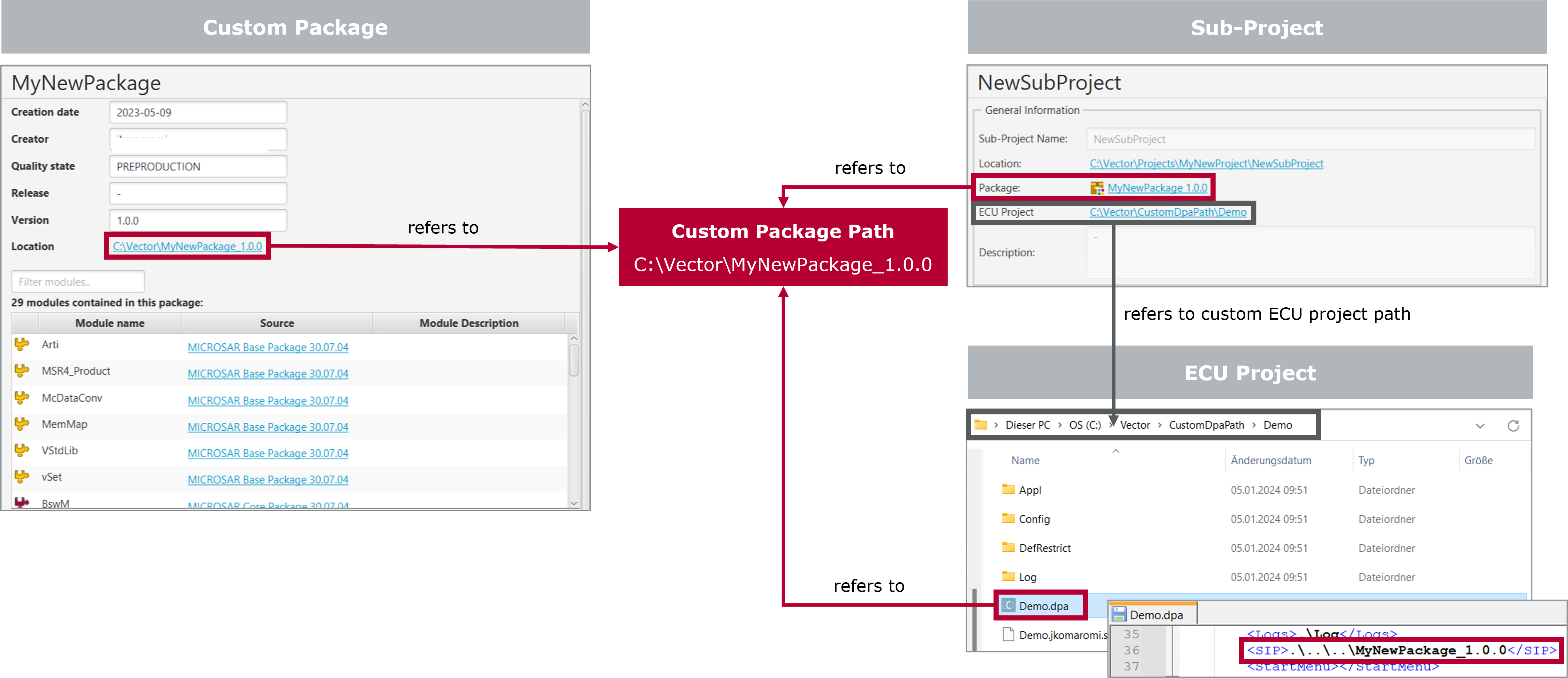Click the Version field showing 1.0.0
Viewport: 1568px width, 678px height.
(198, 220)
